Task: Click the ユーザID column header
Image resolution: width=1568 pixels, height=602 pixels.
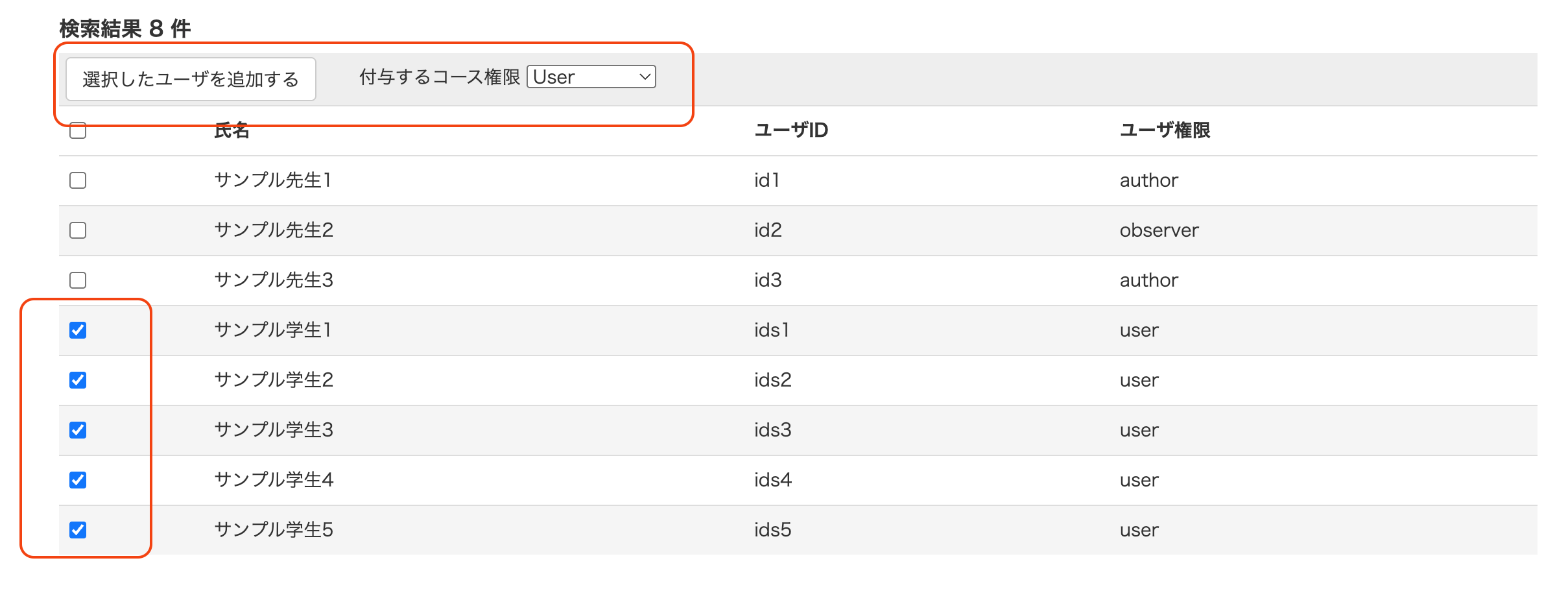Action: pos(791,130)
